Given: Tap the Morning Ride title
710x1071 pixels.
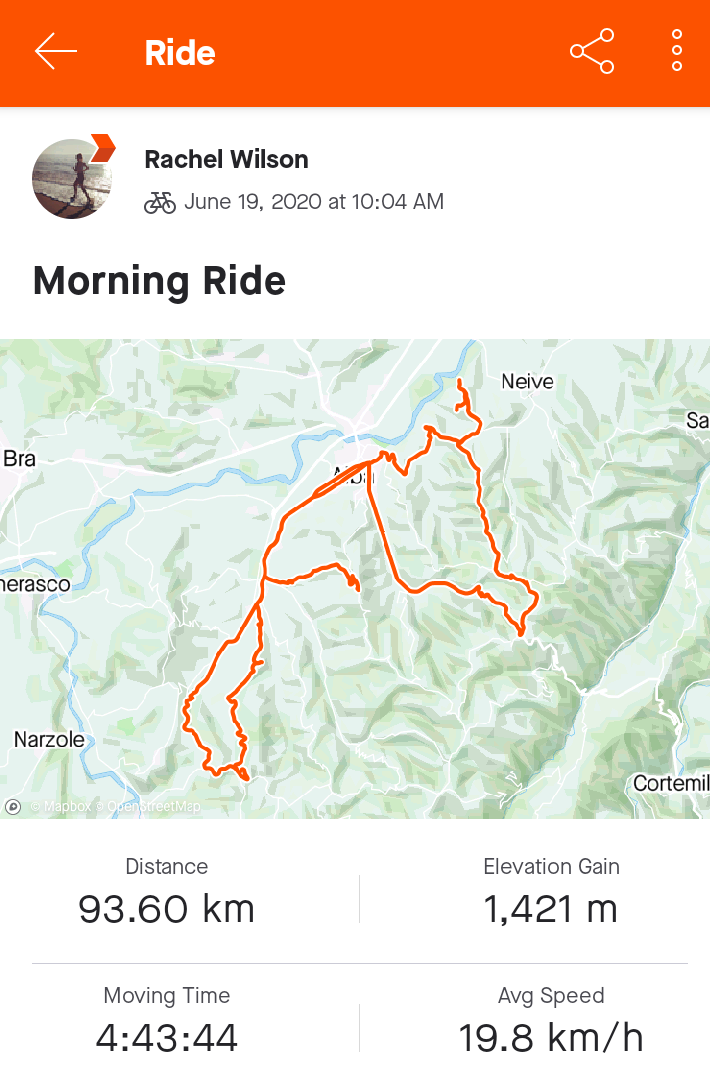Looking at the screenshot, I should (159, 281).
